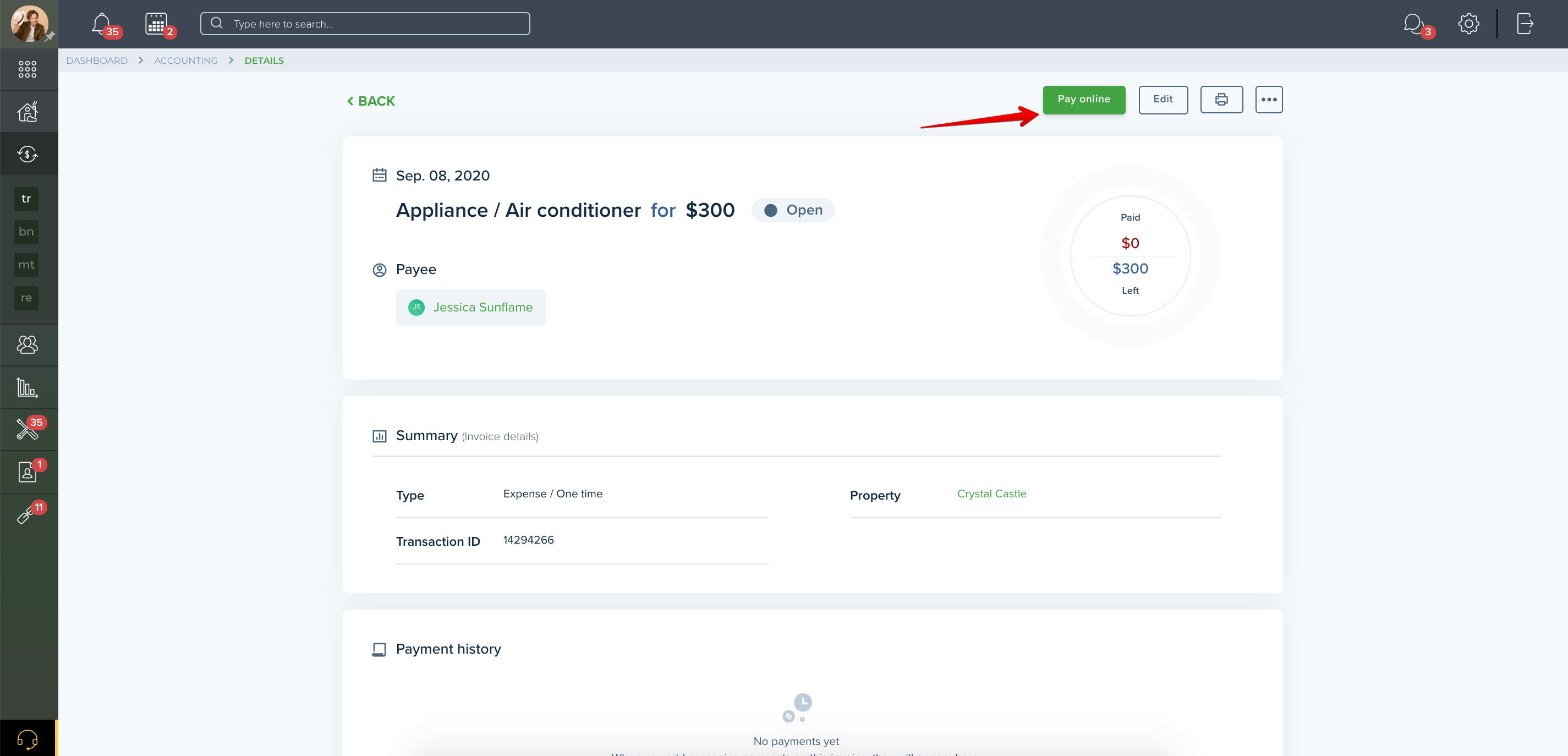Go to Accounting breadcrumb
The image size is (1568, 756).
[185, 61]
